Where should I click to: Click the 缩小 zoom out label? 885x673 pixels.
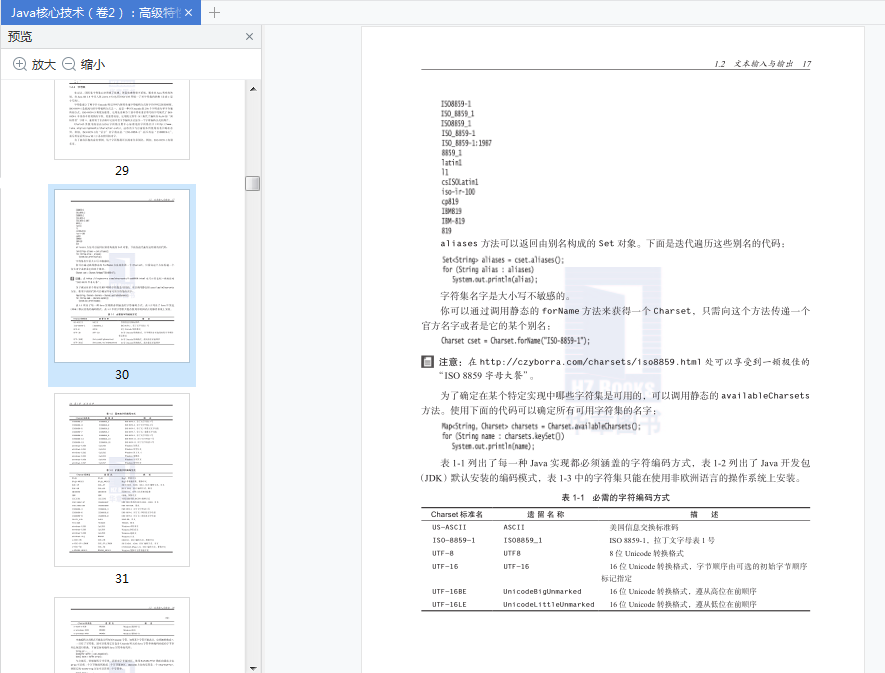click(93, 64)
